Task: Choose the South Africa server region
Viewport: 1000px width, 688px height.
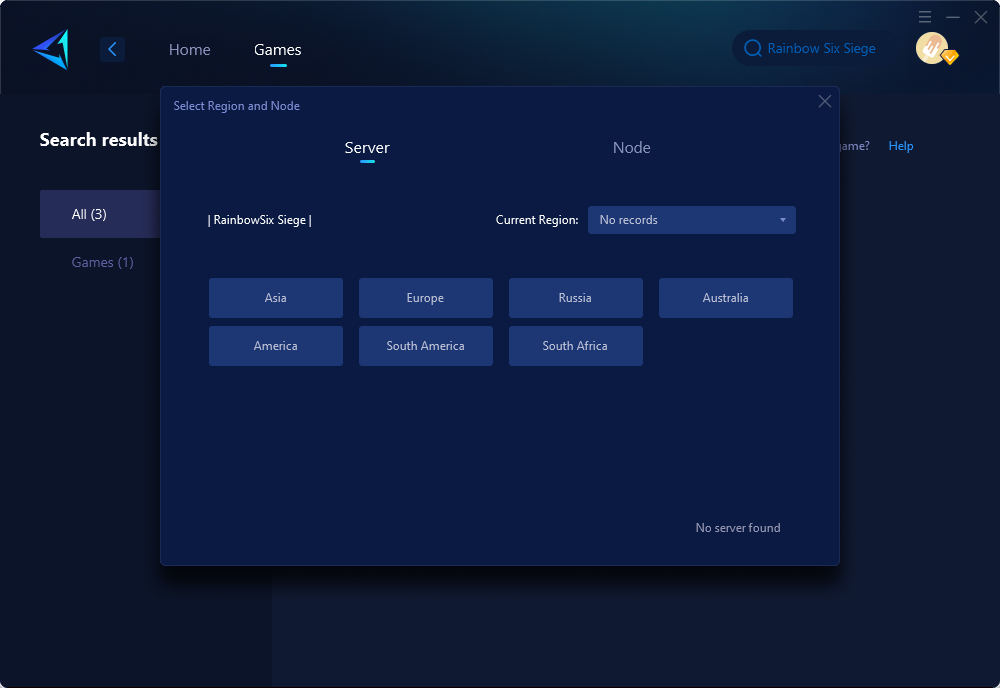Action: [575, 346]
